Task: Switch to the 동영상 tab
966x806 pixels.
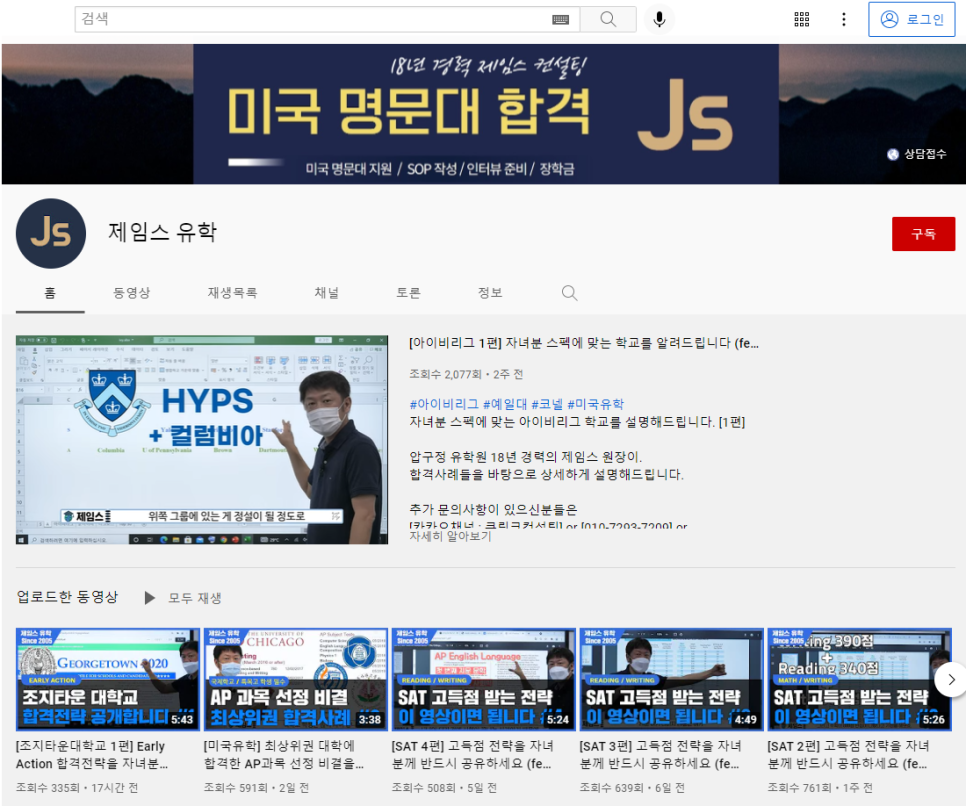Action: coord(131,293)
